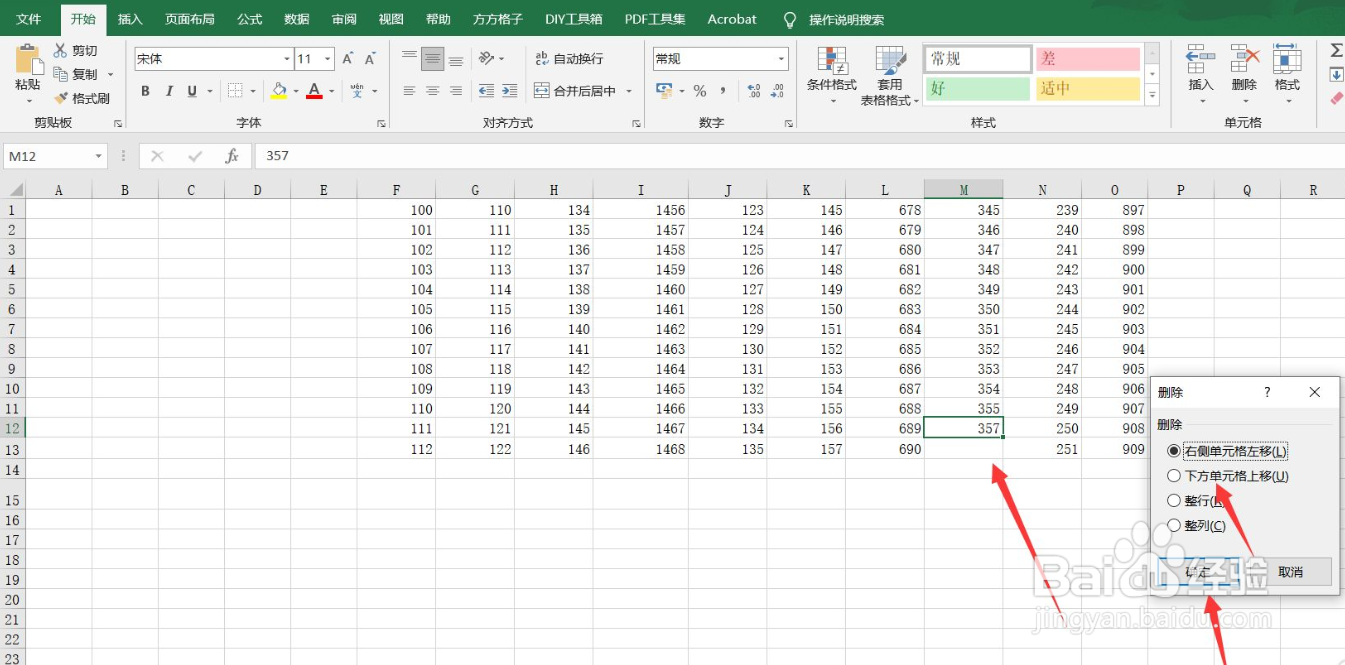Switch to the 插入 ribbon tab
Viewport: 1345px width, 665px height.
(x=129, y=18)
